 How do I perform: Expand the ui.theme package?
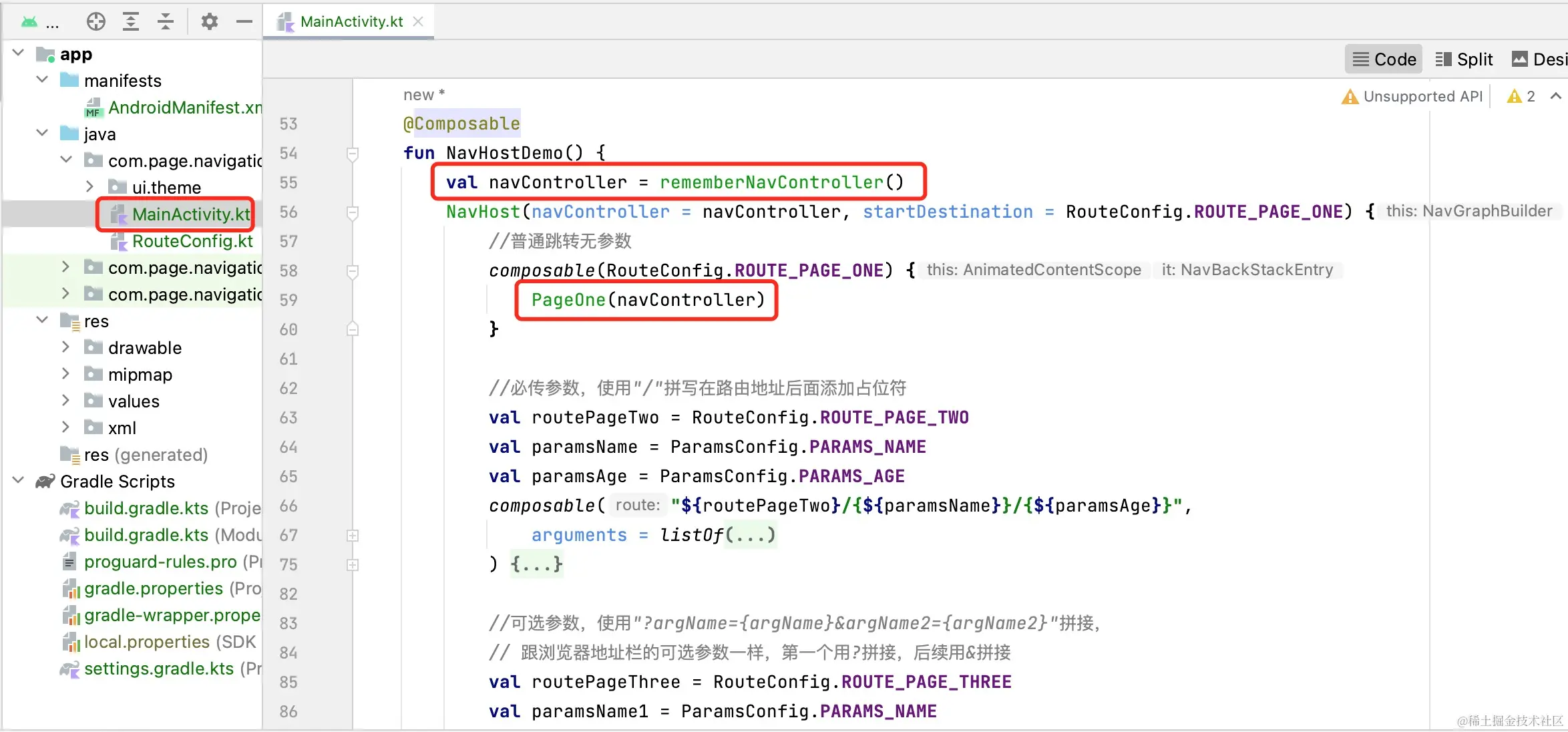click(89, 187)
